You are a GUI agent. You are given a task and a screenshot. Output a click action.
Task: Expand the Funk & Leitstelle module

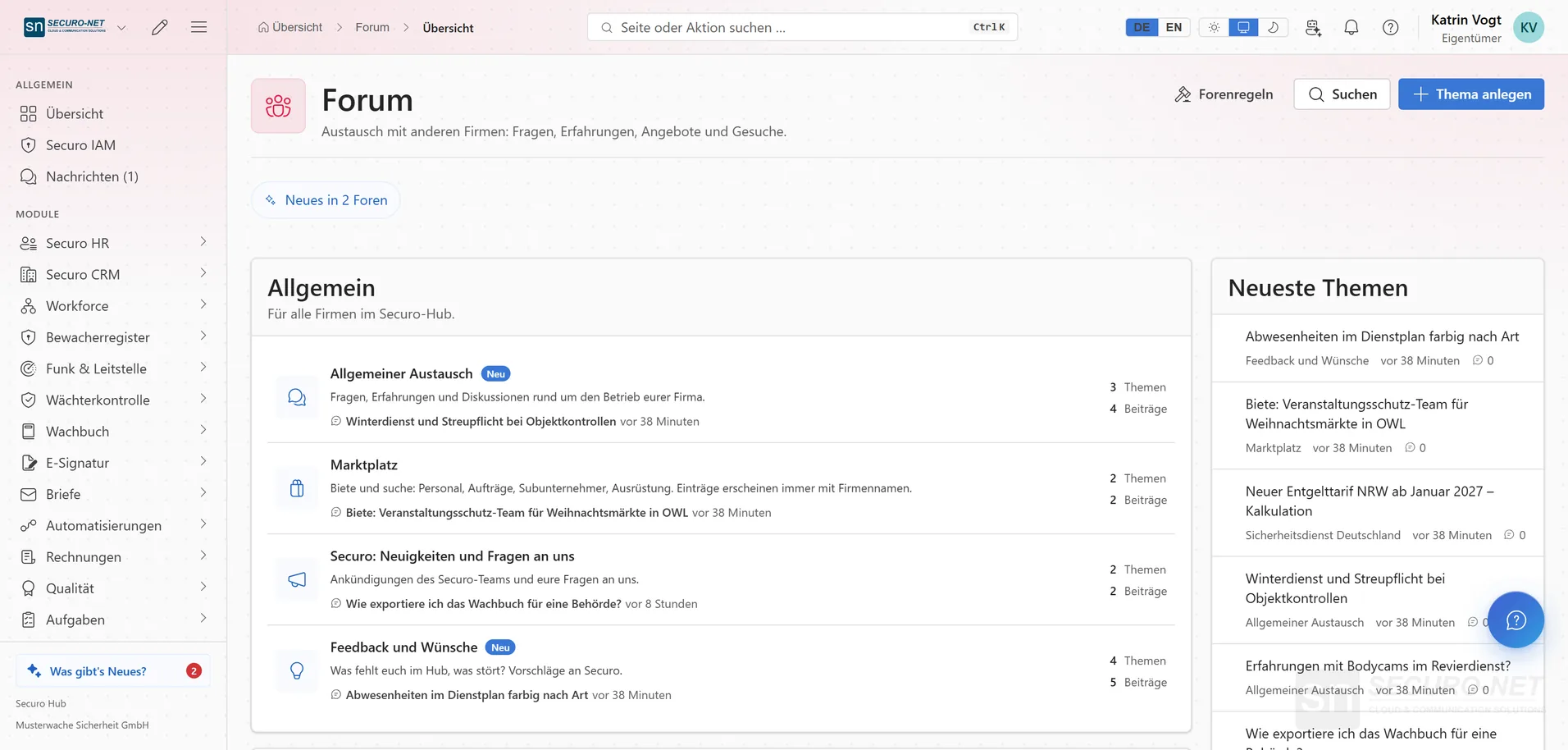[203, 368]
